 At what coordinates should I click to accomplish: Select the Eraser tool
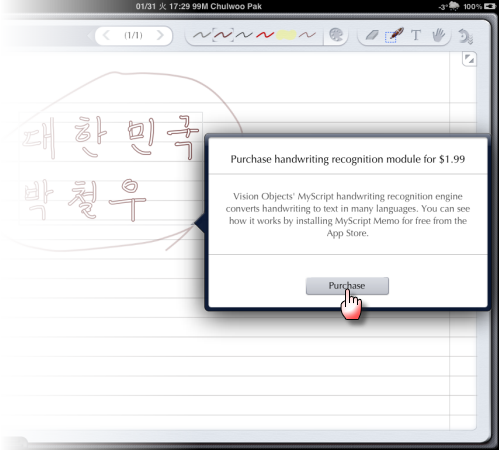point(372,35)
